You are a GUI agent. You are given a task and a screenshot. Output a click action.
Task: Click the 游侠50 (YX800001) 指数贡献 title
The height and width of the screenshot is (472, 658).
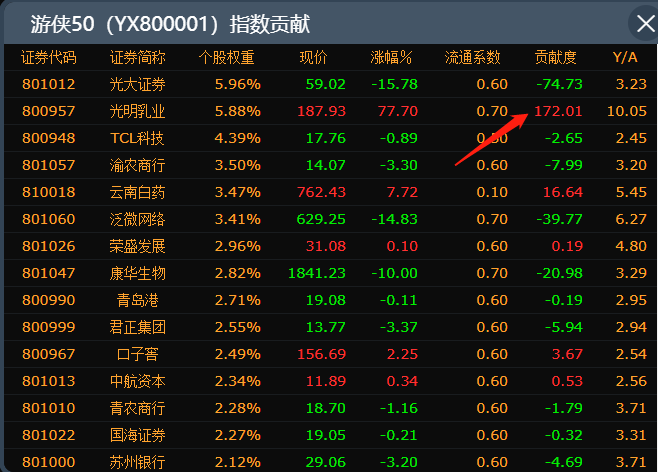(x=170, y=24)
